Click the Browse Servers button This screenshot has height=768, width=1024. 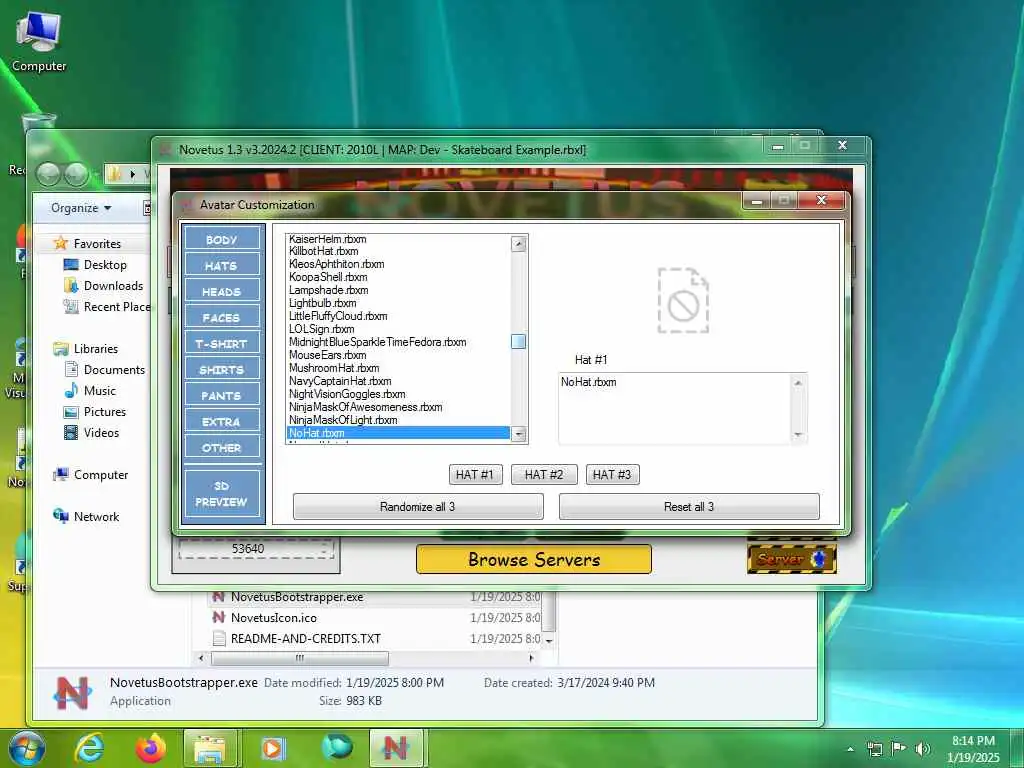[x=534, y=560]
